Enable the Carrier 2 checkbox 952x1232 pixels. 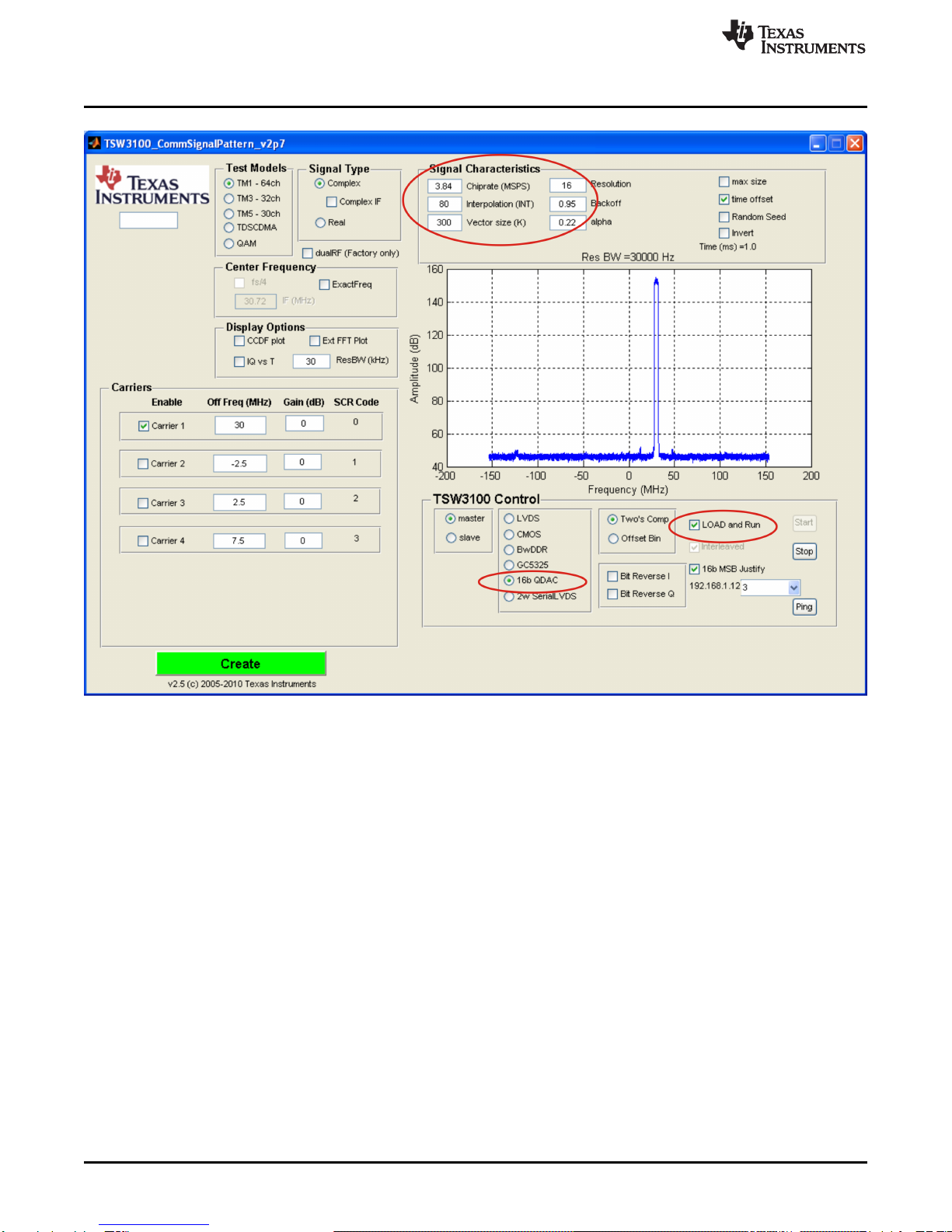point(143,464)
